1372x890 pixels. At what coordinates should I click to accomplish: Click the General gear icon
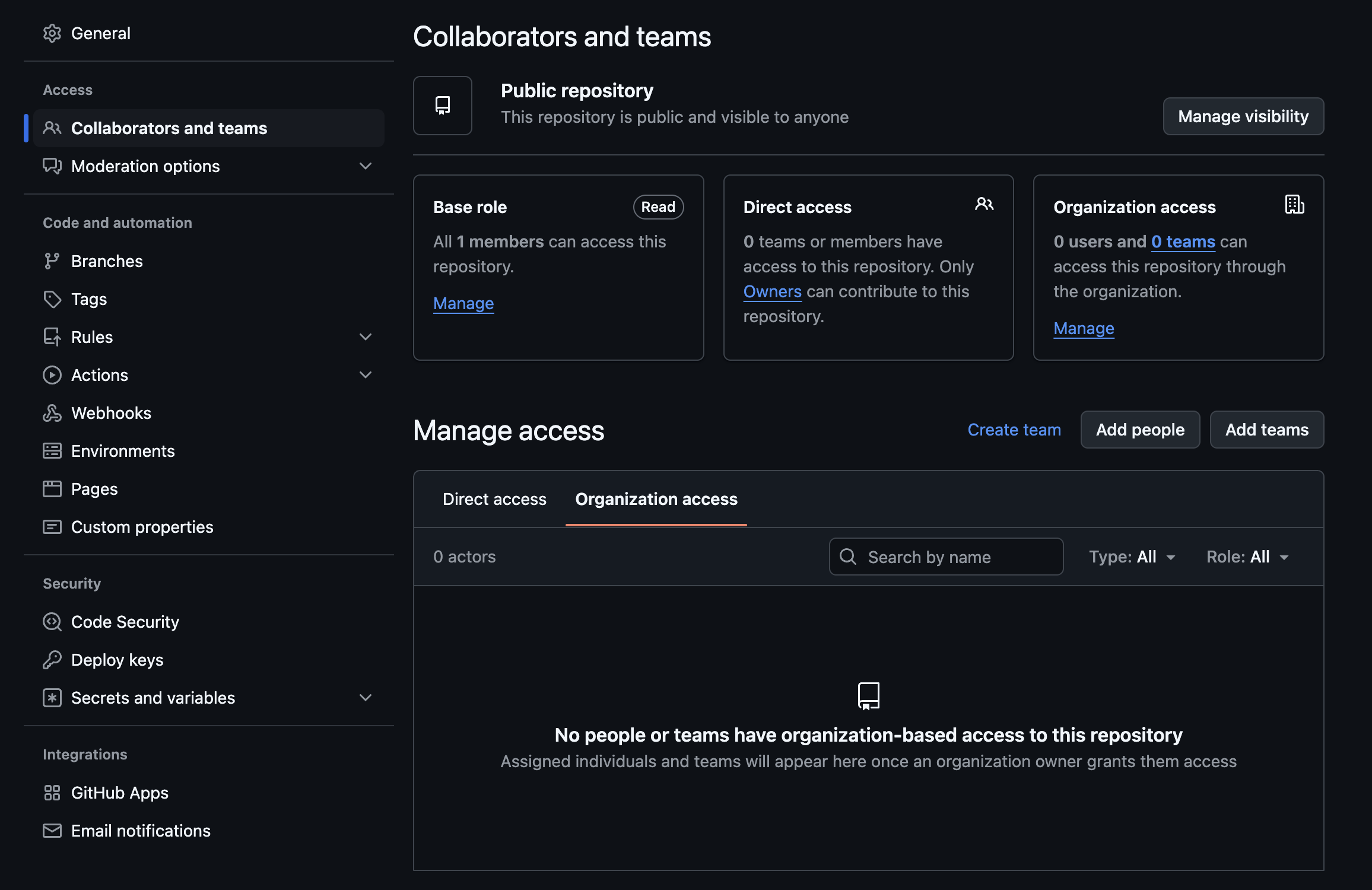point(52,33)
